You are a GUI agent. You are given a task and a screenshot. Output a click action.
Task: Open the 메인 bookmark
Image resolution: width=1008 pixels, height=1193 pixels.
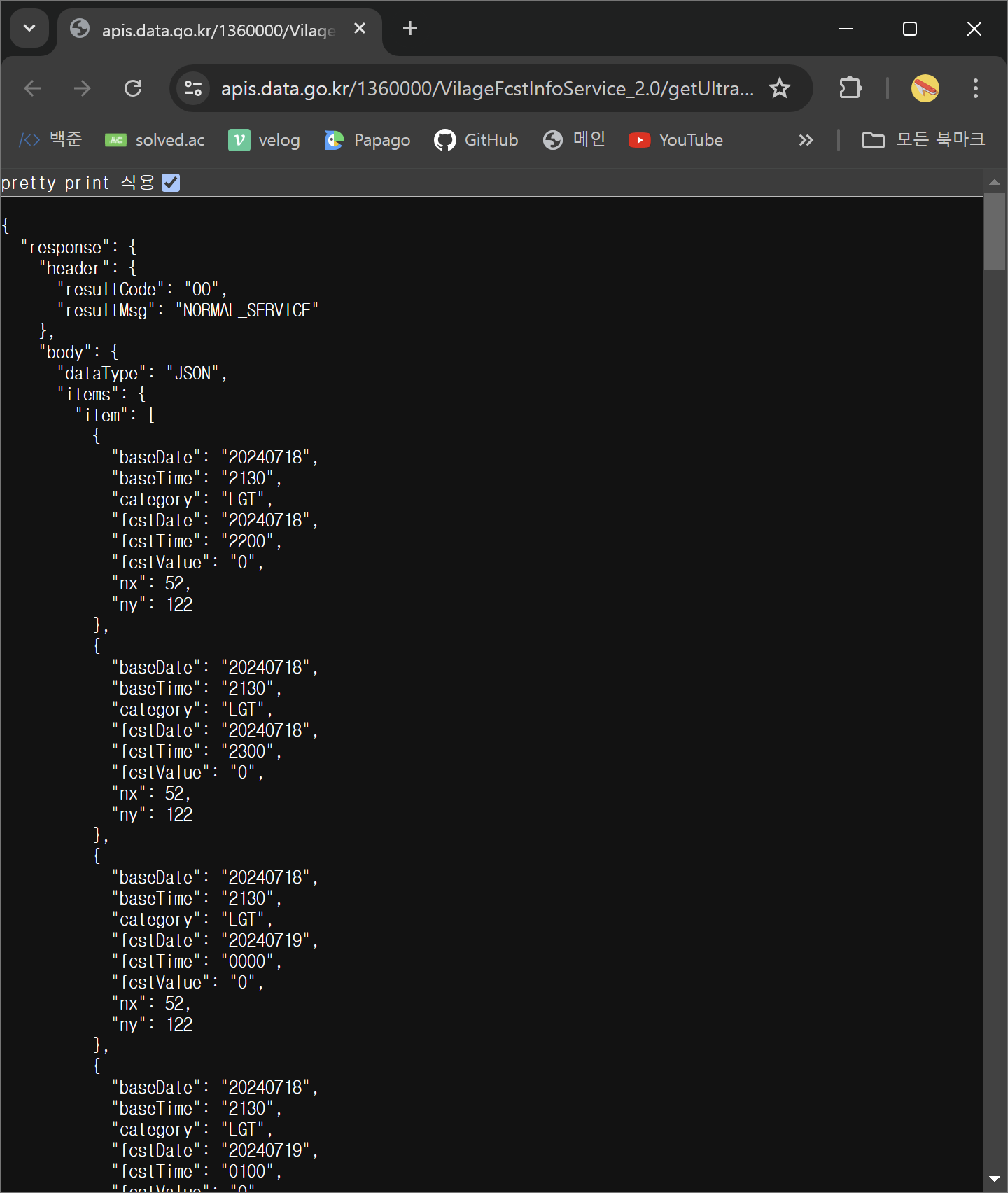click(574, 140)
